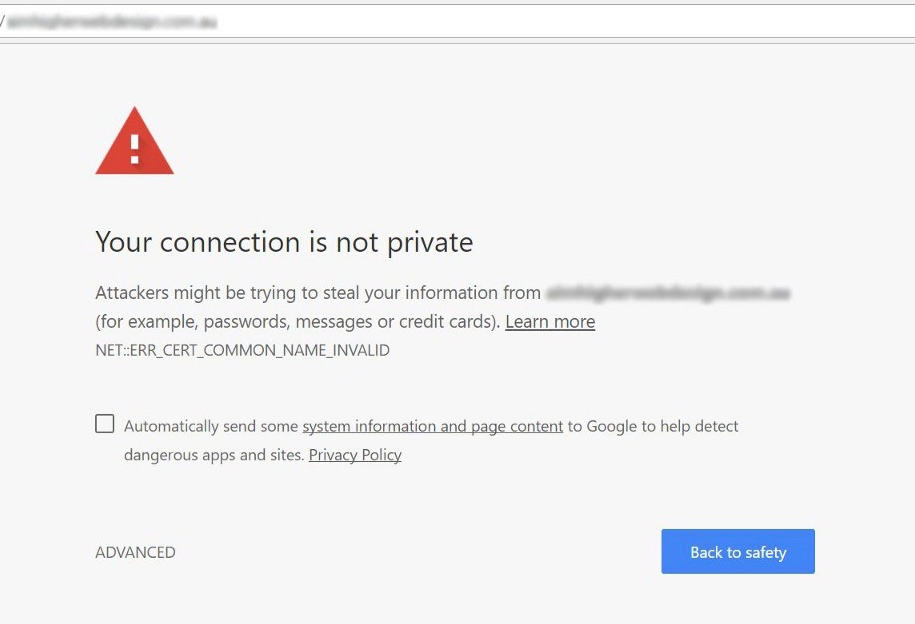The height and width of the screenshot is (624, 915).
Task: Click the to Google to help detect text
Action: [653, 426]
